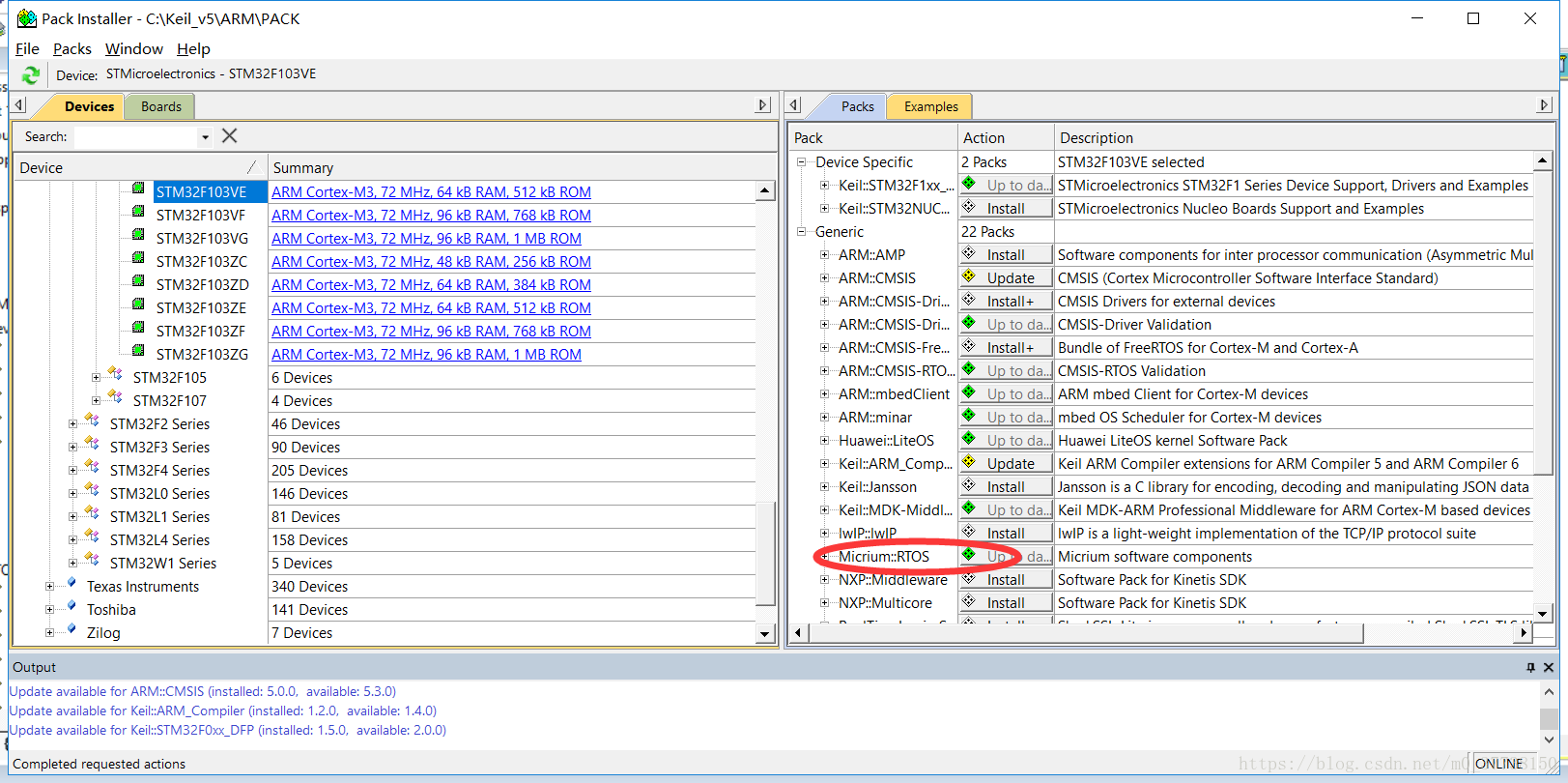The image size is (1568, 783).
Task: Pin the Output panel
Action: [x=1530, y=667]
